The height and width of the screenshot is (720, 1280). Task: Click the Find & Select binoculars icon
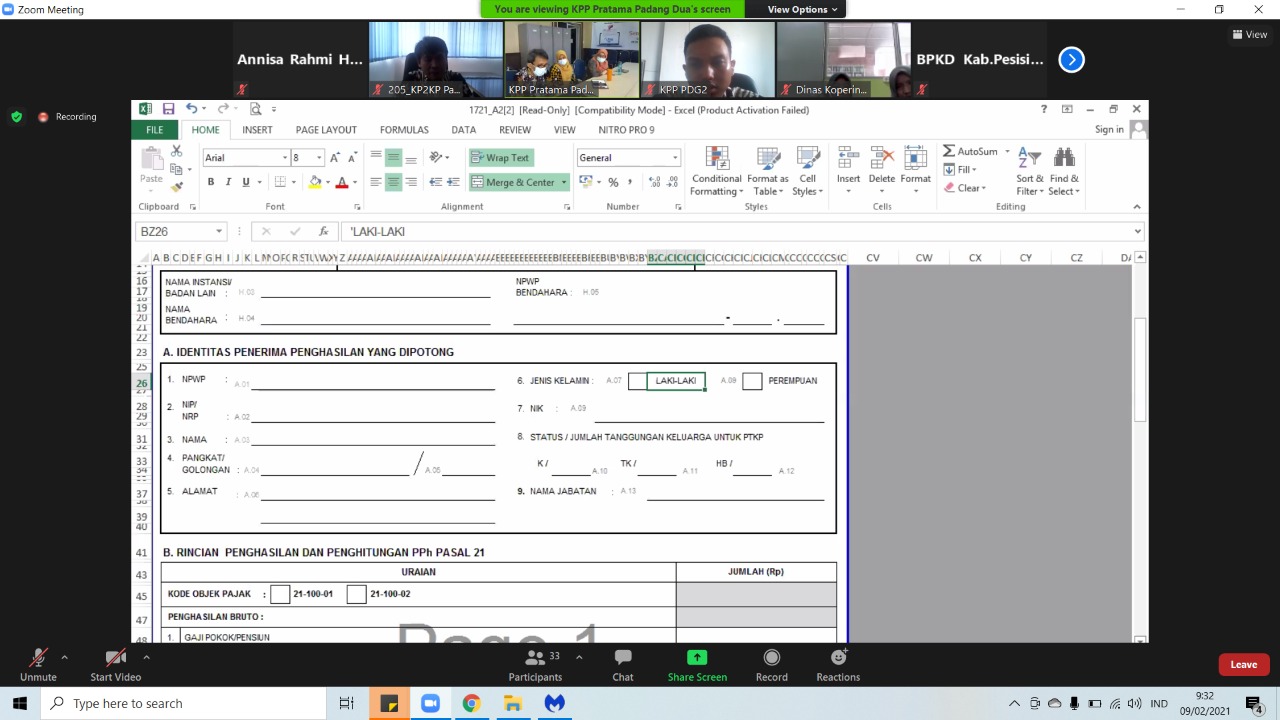click(x=1064, y=160)
